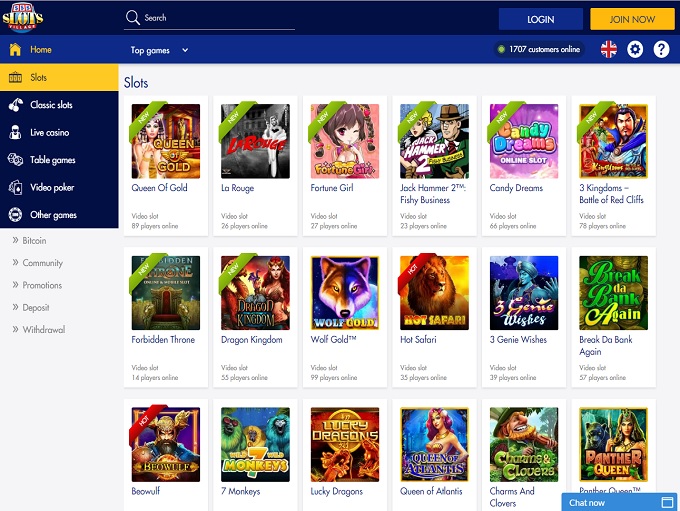
Task: Open Other games category
Action: (53, 215)
